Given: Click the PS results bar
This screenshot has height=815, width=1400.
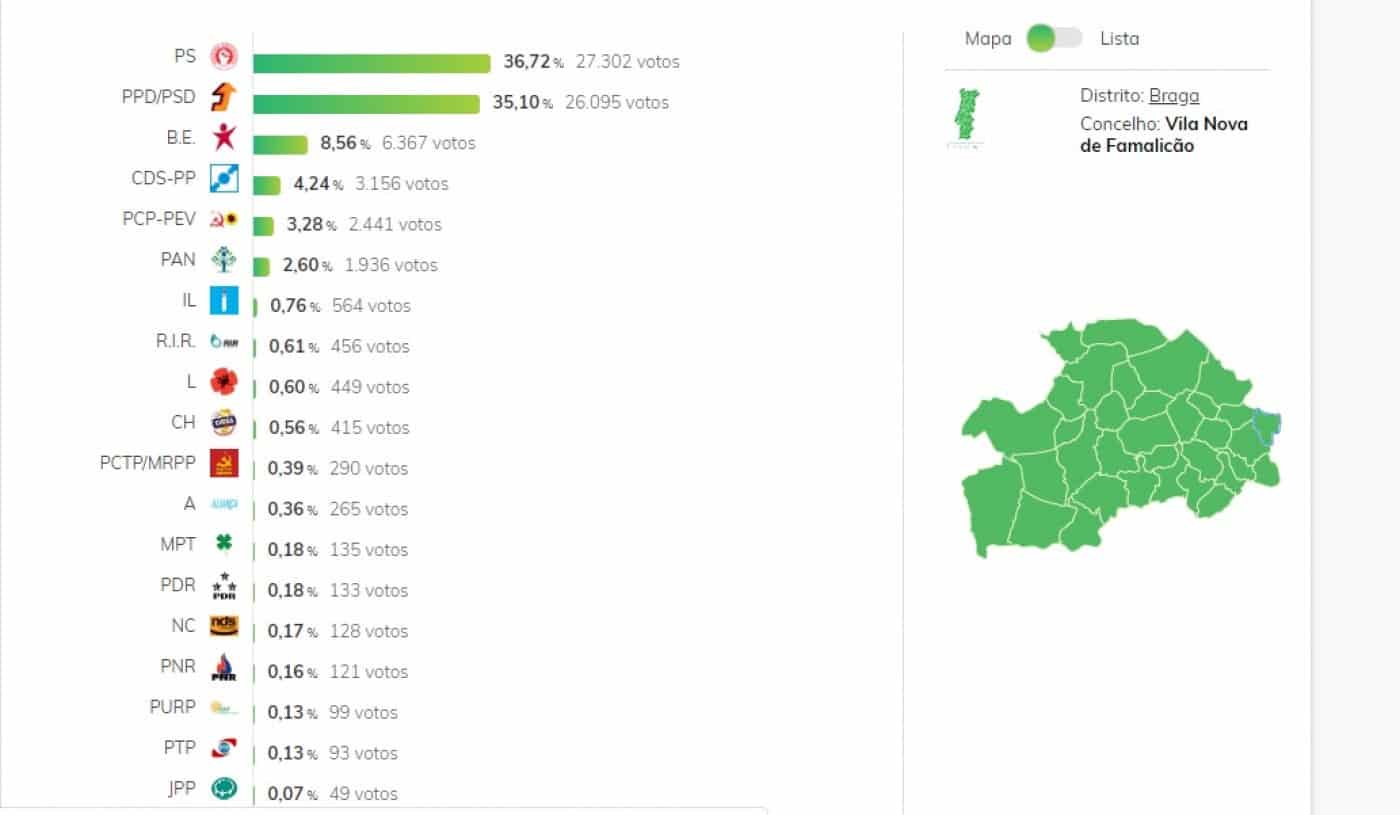Looking at the screenshot, I should (x=370, y=61).
